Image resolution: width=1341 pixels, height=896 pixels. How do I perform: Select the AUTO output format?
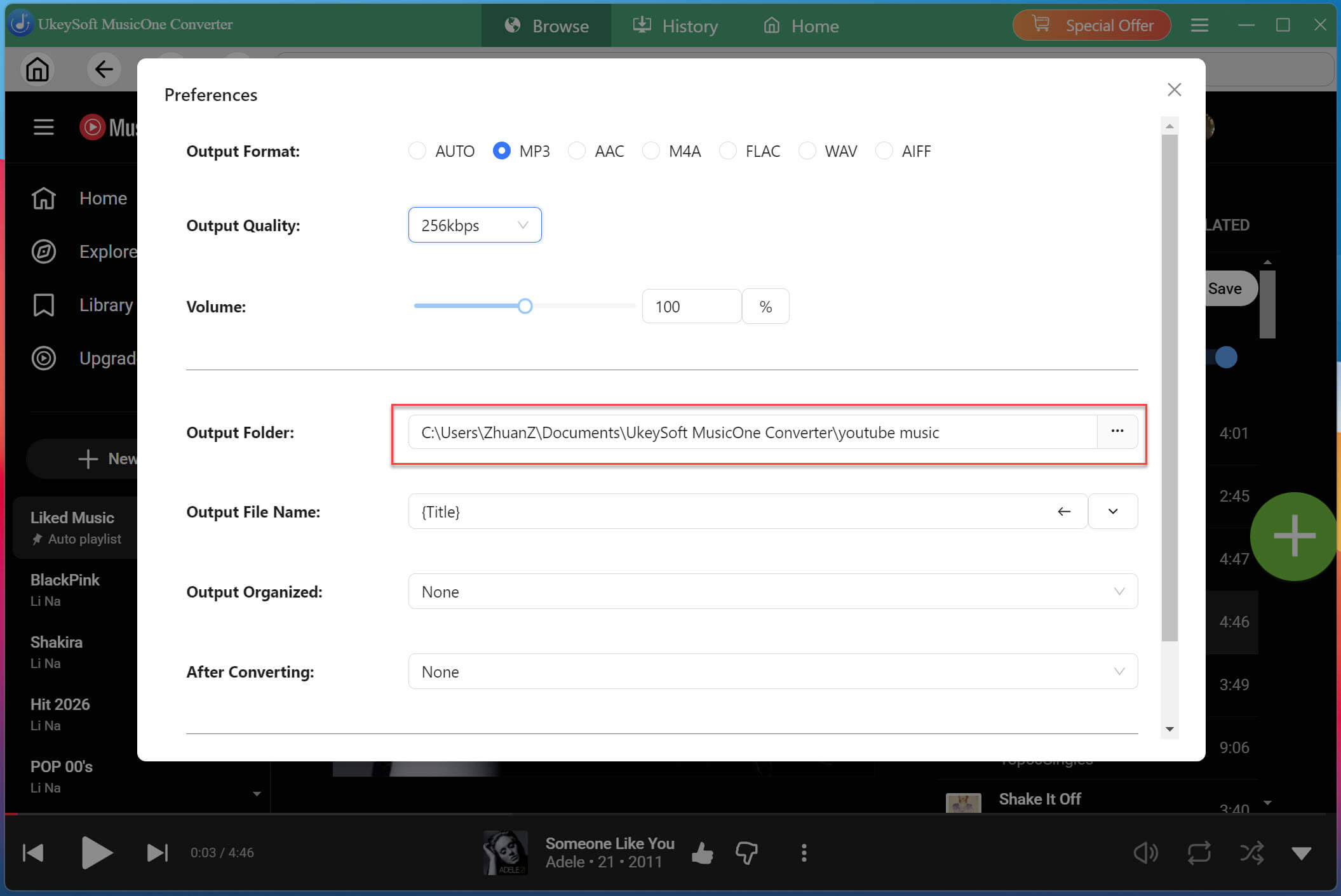(417, 150)
